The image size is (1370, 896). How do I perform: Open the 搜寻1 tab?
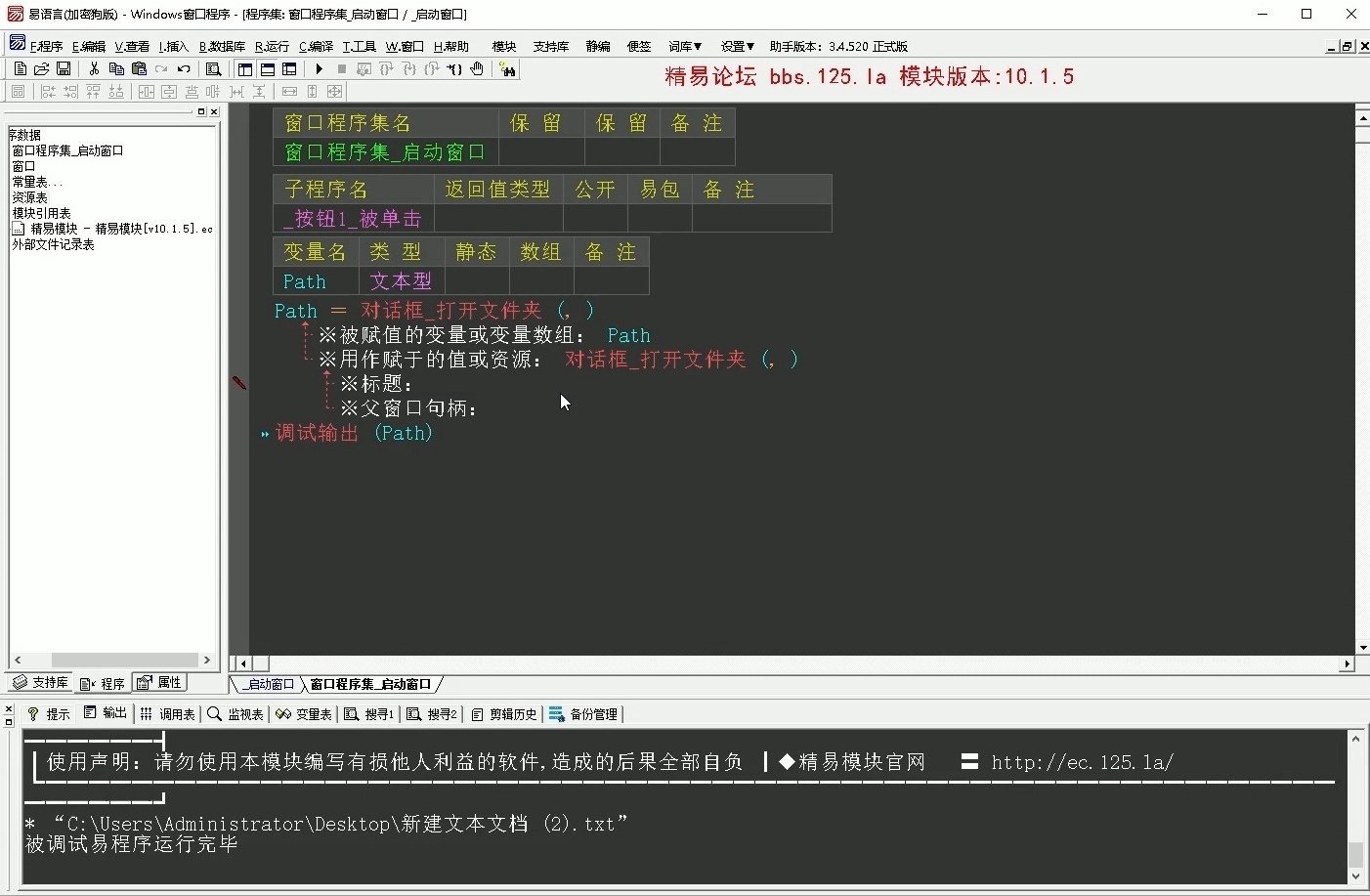tap(369, 714)
